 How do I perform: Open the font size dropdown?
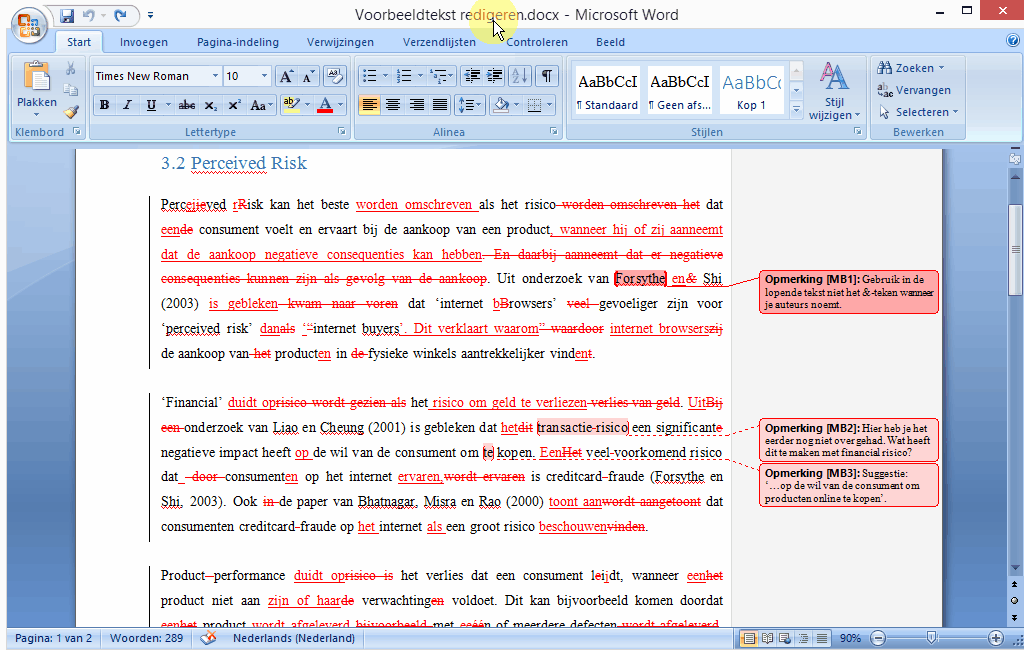pyautogui.click(x=264, y=76)
